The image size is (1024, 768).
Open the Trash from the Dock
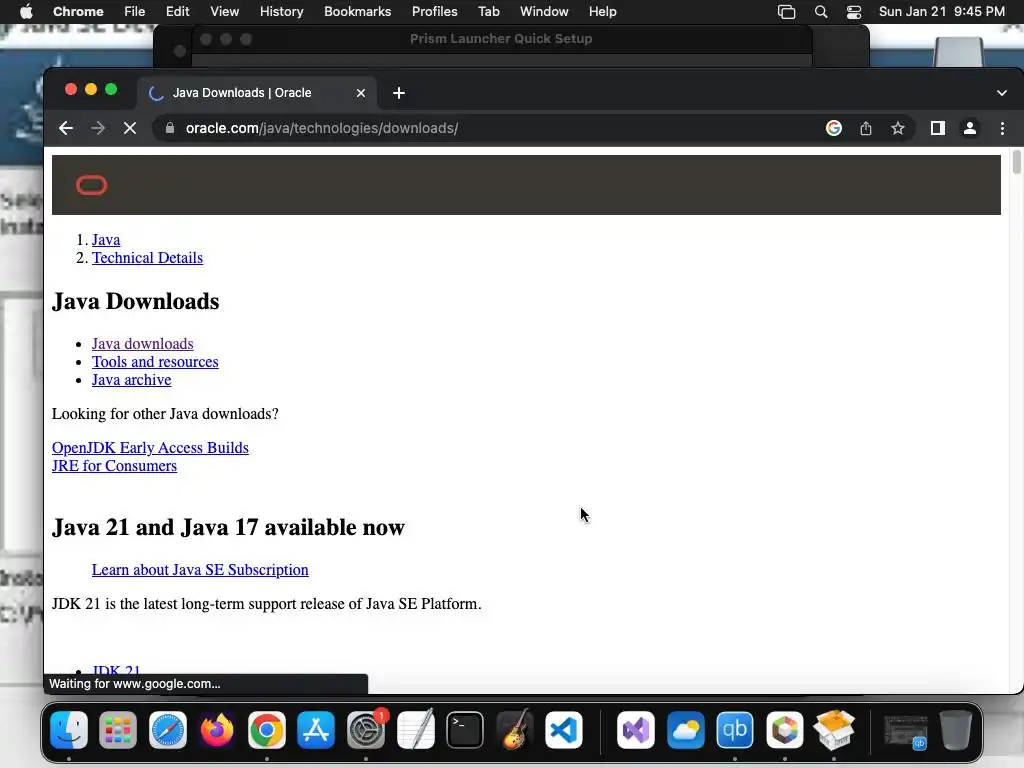click(x=955, y=729)
